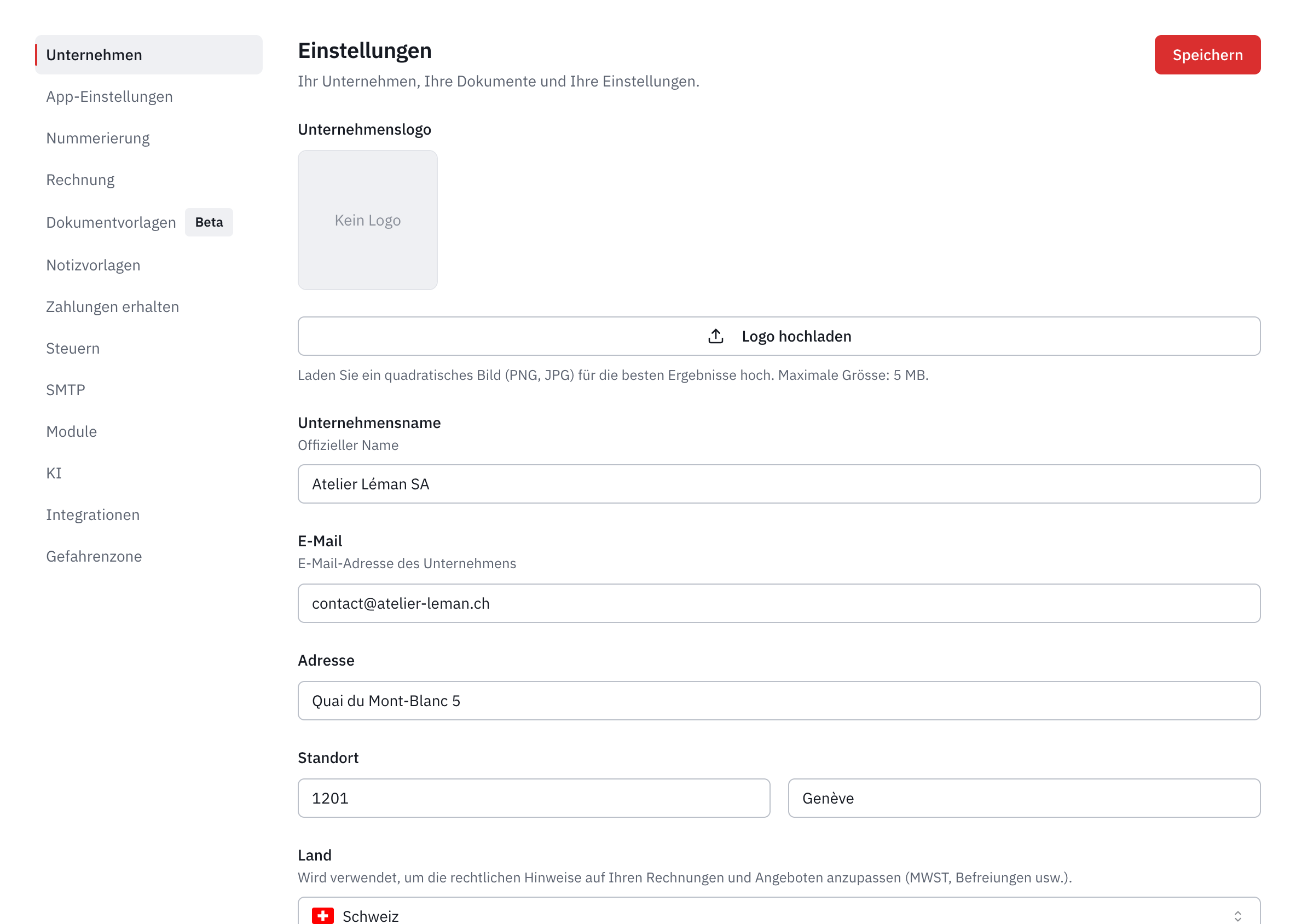Open the Land dropdown chevron
The image size is (1296, 924).
point(1237,915)
